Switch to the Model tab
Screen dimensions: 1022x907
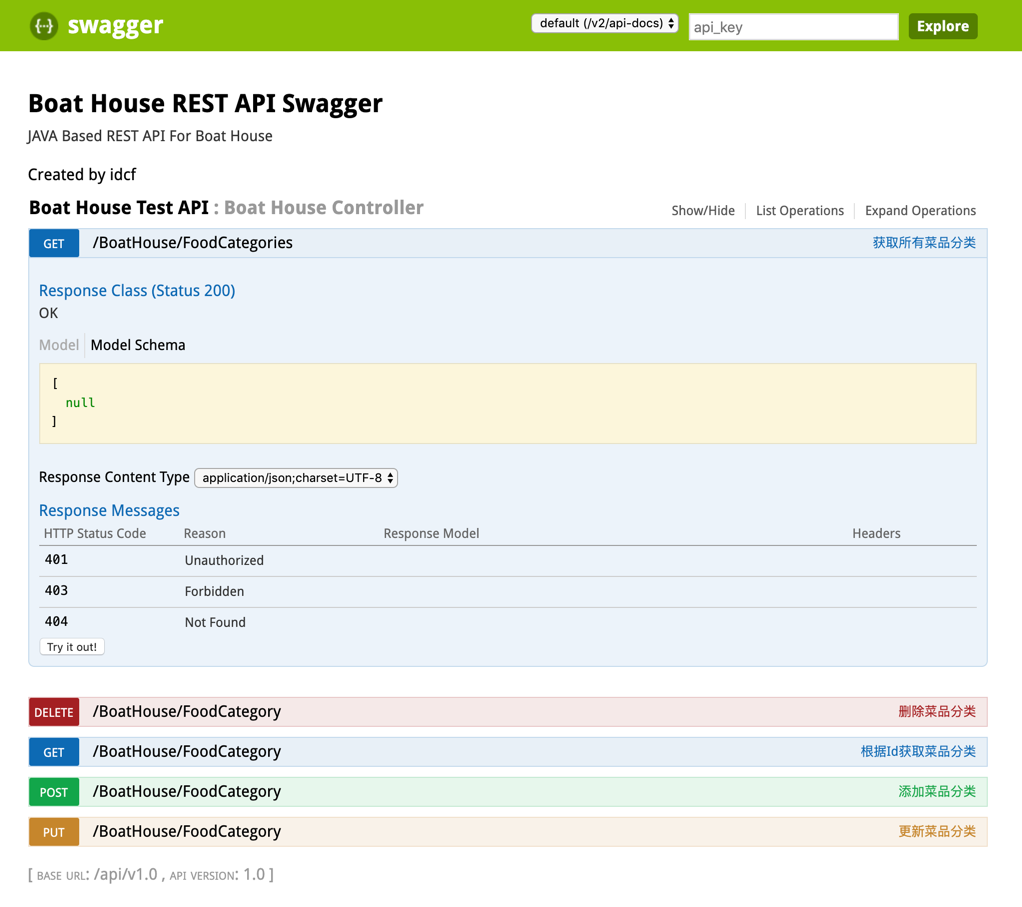(58, 345)
